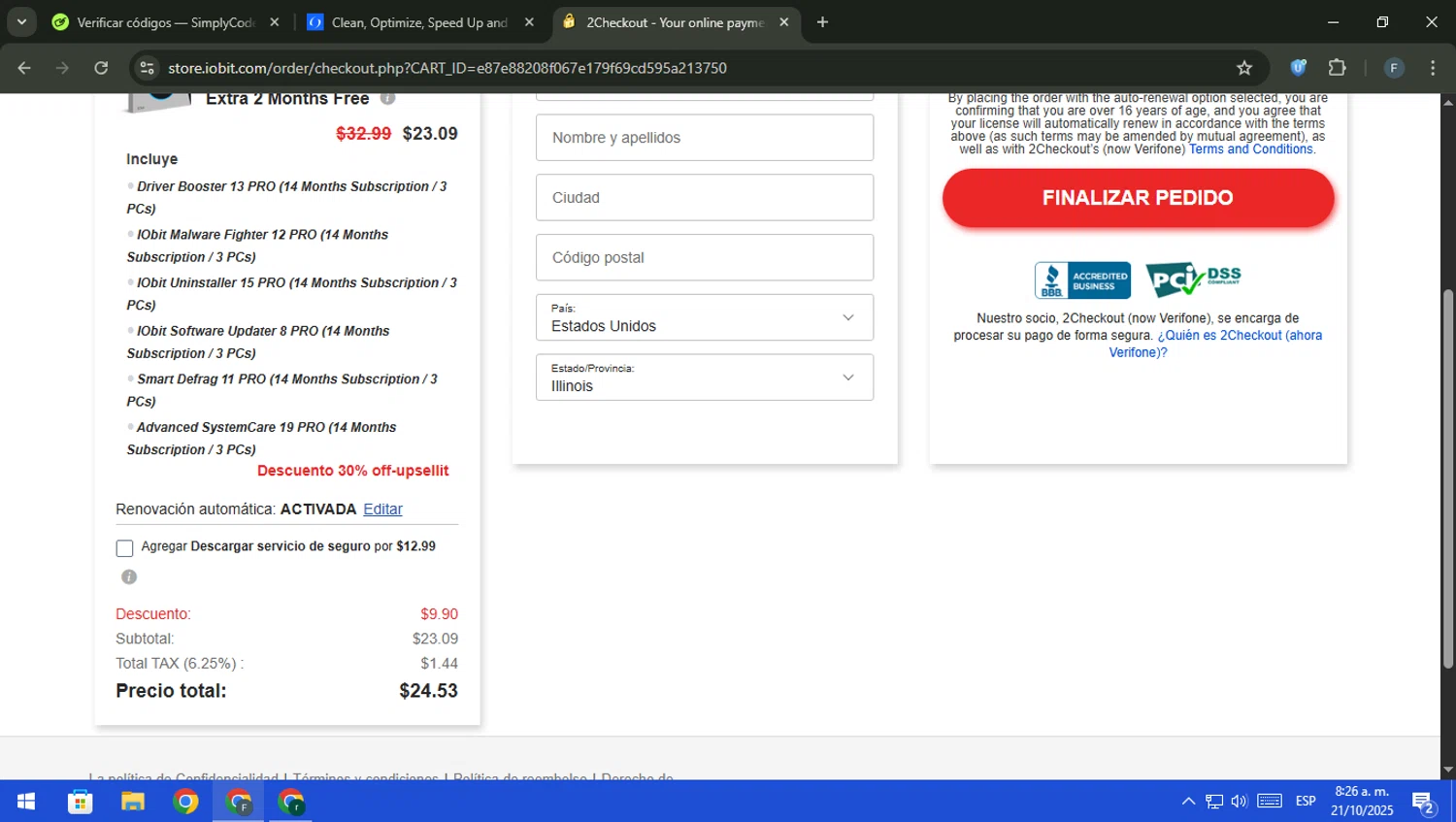The width and height of the screenshot is (1456, 822).
Task: Open the Estado/Provincia dropdown
Action: coord(705,378)
